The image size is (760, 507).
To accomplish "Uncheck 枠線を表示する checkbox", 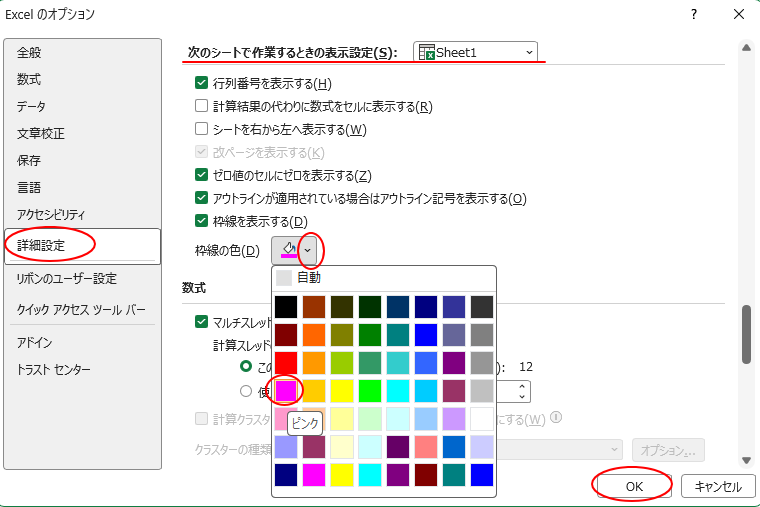I will pos(201,221).
